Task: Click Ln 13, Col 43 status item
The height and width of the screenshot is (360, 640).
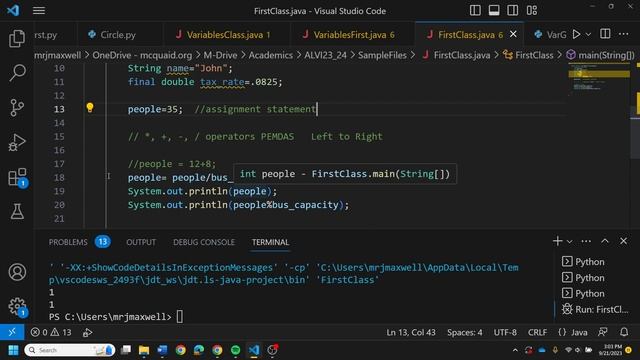Action: [411, 332]
